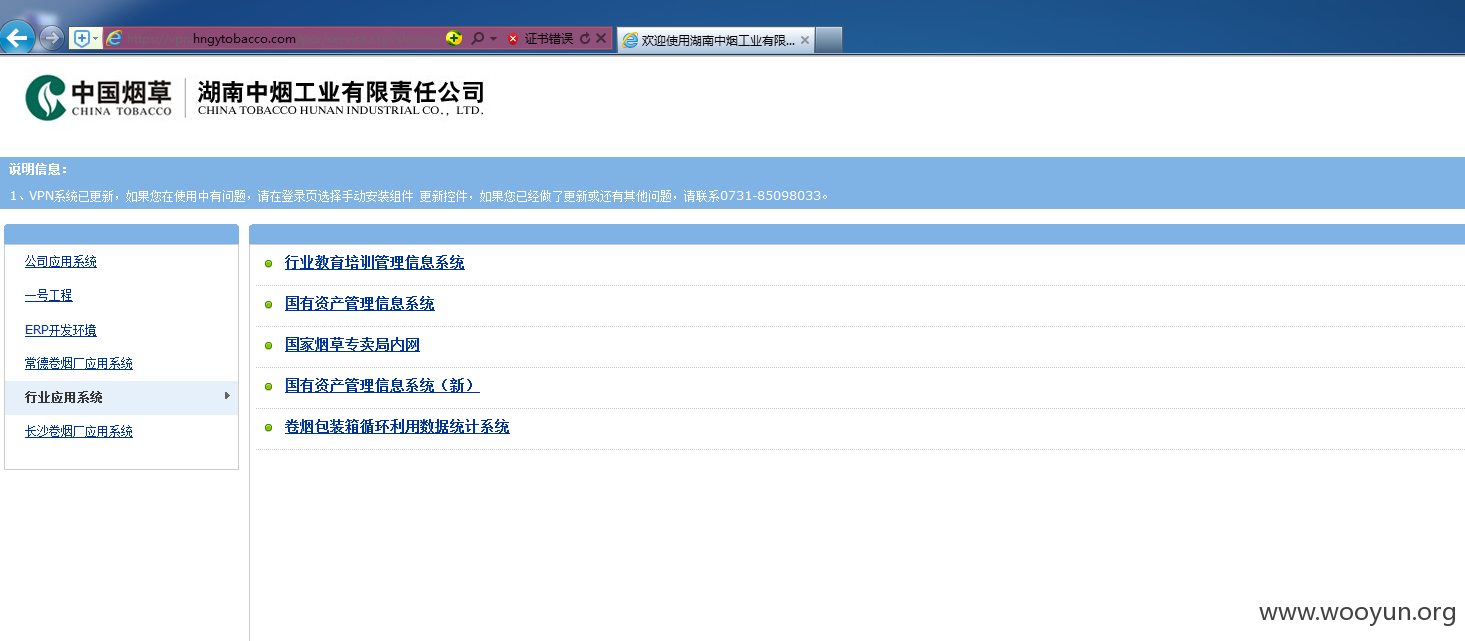Screen dimensions: 1465x641
Task: Open 卷烟包装箱循环利用数据统计系统 link
Action: pyautogui.click(x=397, y=427)
